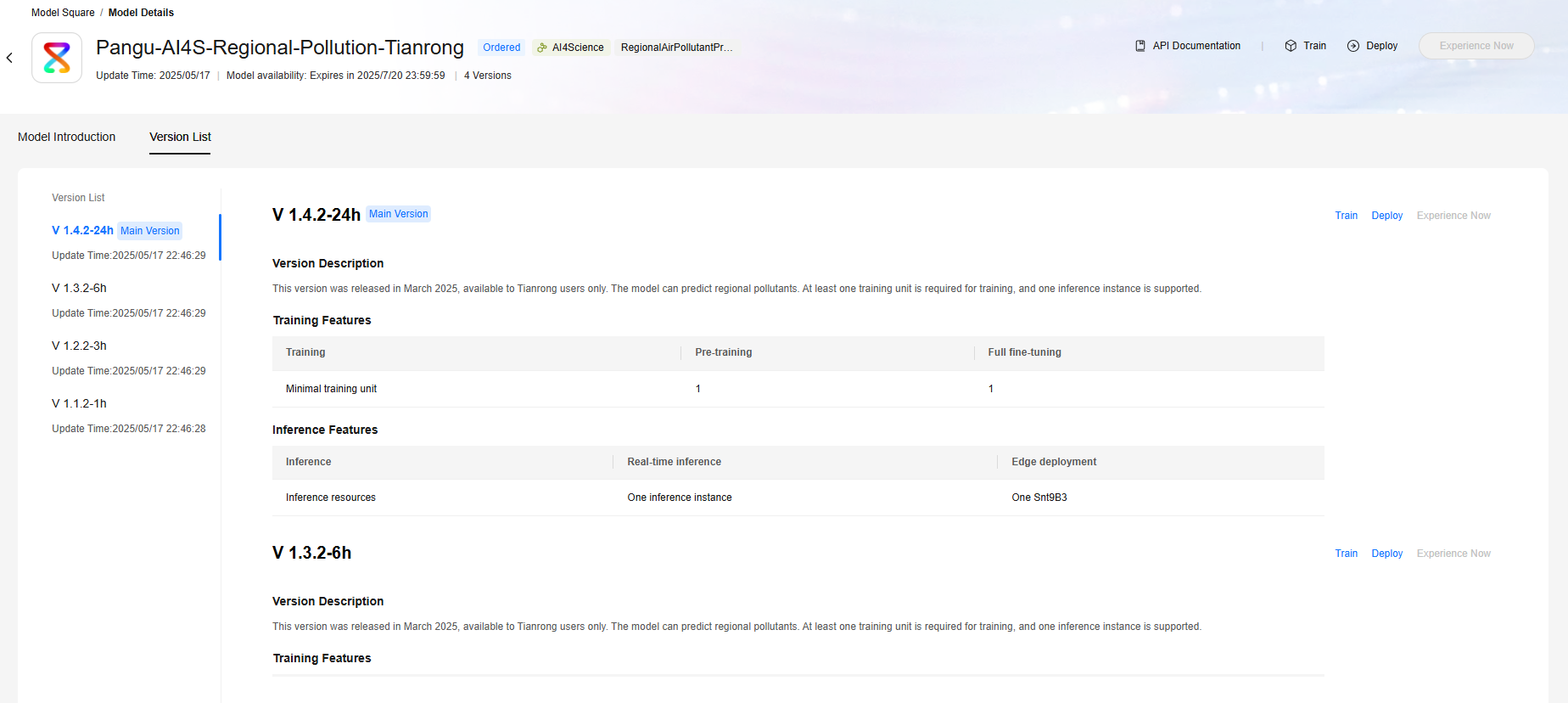Click the 4 Versions text

point(488,76)
